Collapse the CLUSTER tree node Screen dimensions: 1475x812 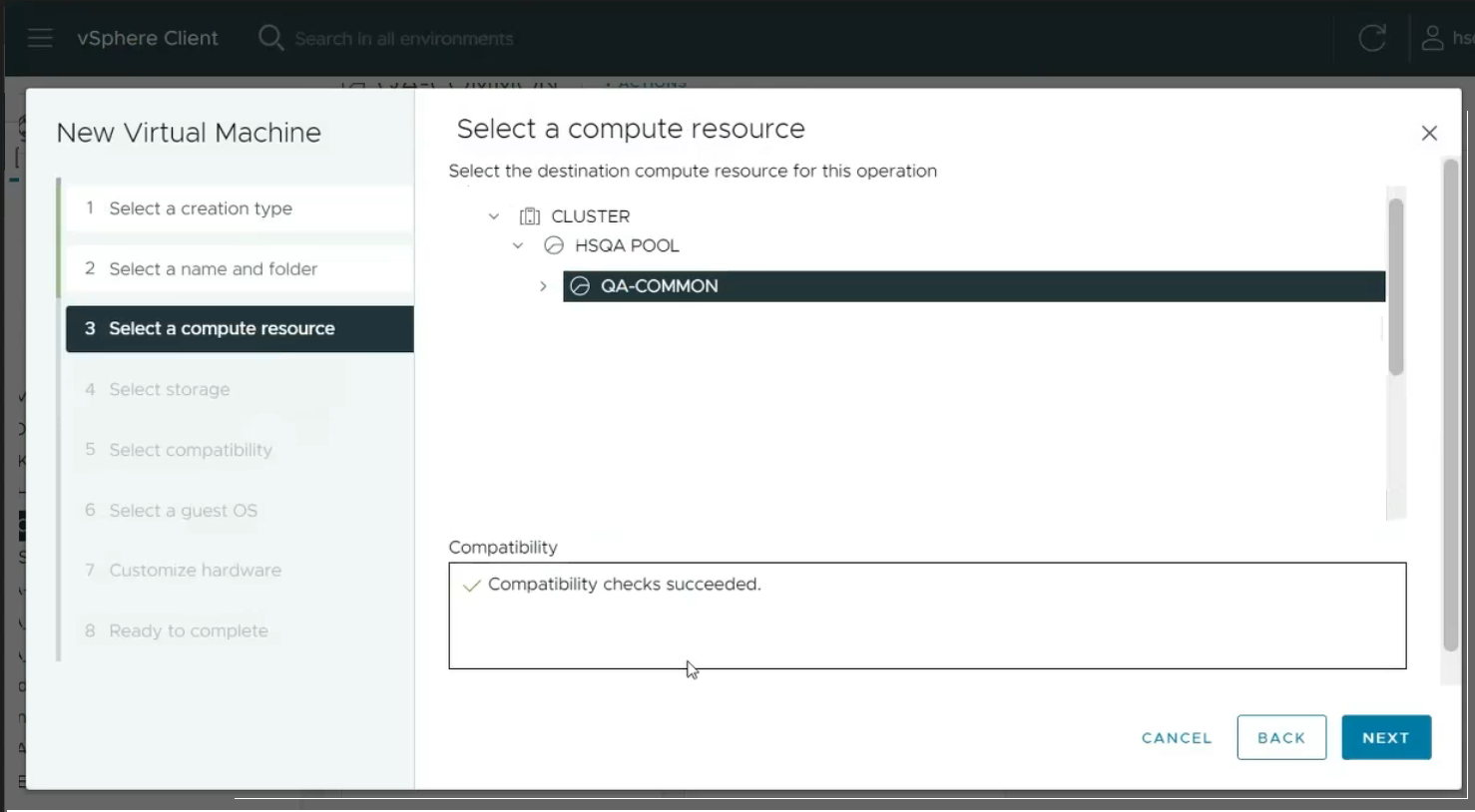tap(494, 216)
